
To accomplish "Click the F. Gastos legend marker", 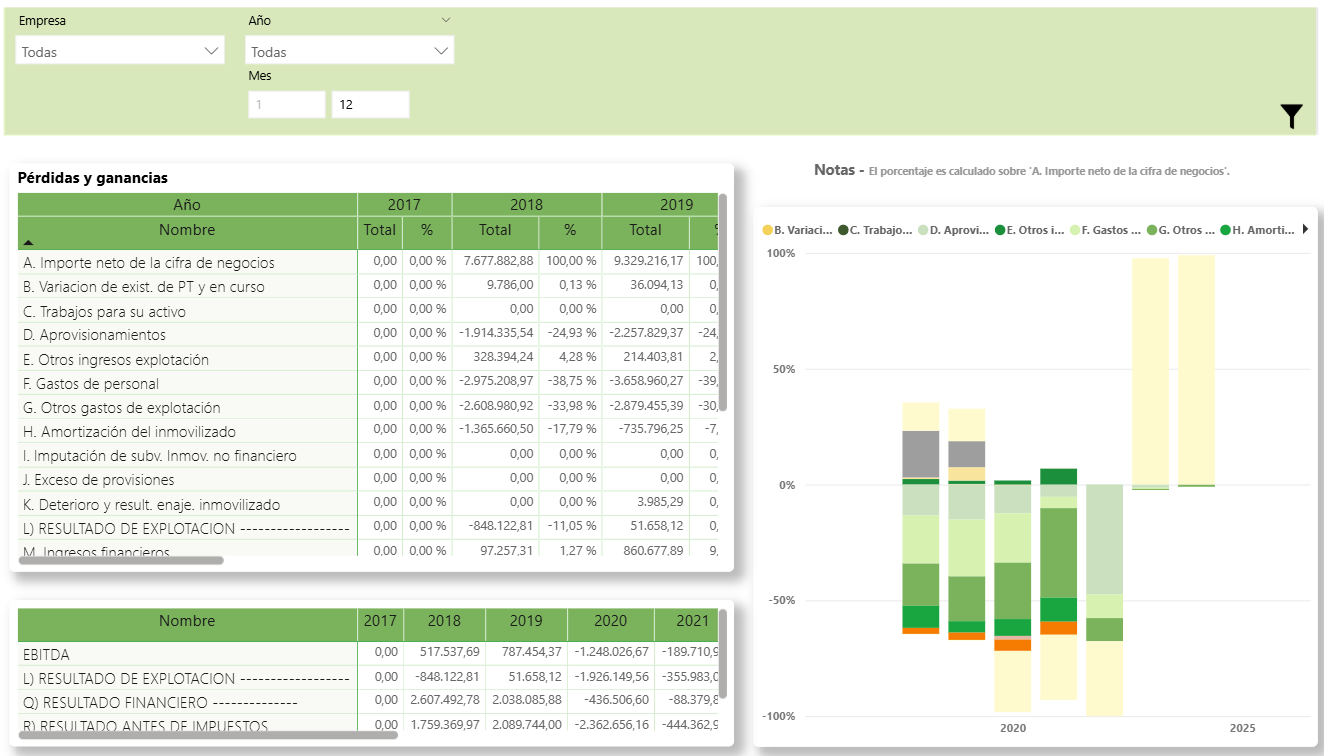I will (1075, 230).
